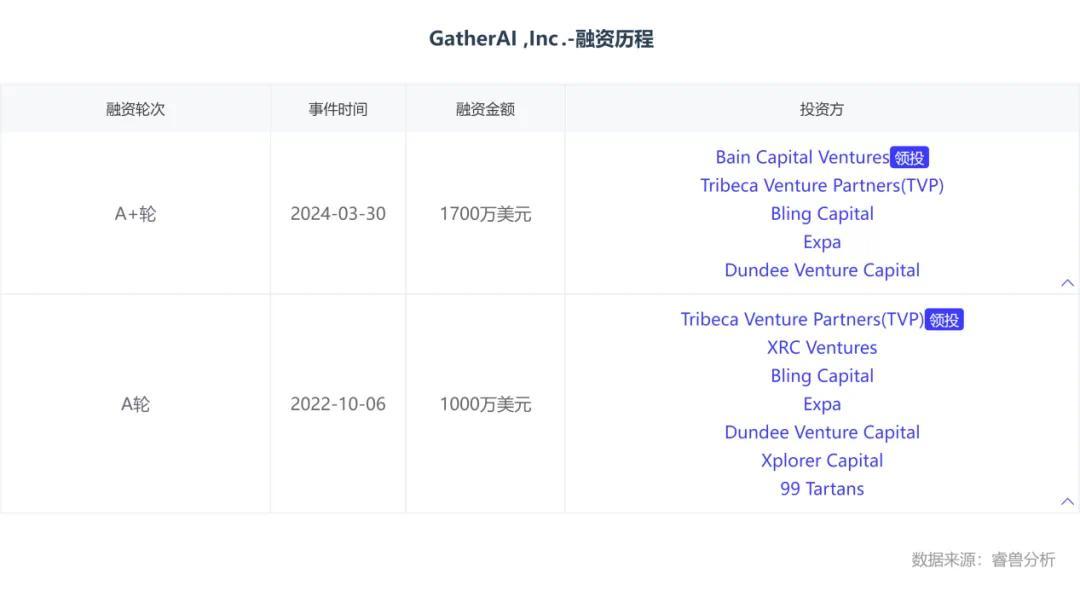The width and height of the screenshot is (1080, 603).
Task: Open 99 Tartans investor link
Action: (x=822, y=489)
